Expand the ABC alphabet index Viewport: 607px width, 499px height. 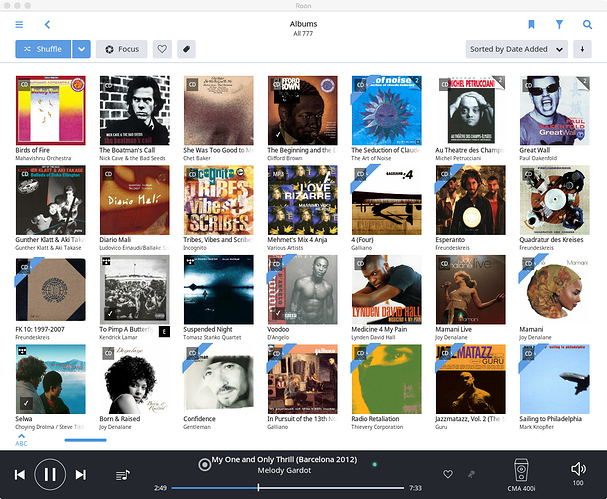coord(21,440)
